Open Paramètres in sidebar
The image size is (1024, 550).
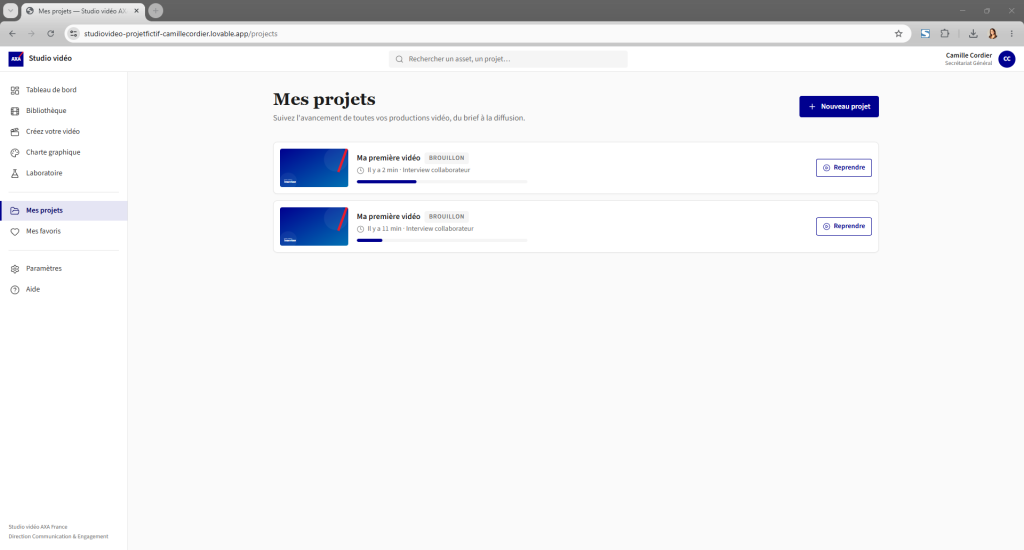[x=64, y=269]
